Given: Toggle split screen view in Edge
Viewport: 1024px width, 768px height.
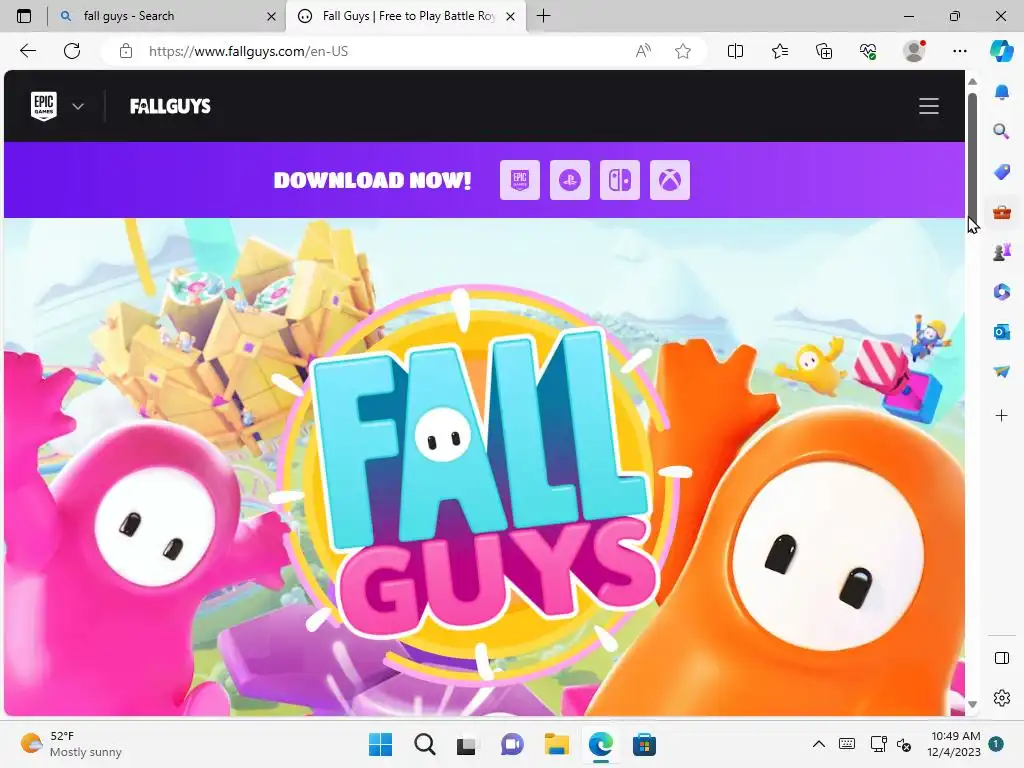Looking at the screenshot, I should tap(735, 51).
